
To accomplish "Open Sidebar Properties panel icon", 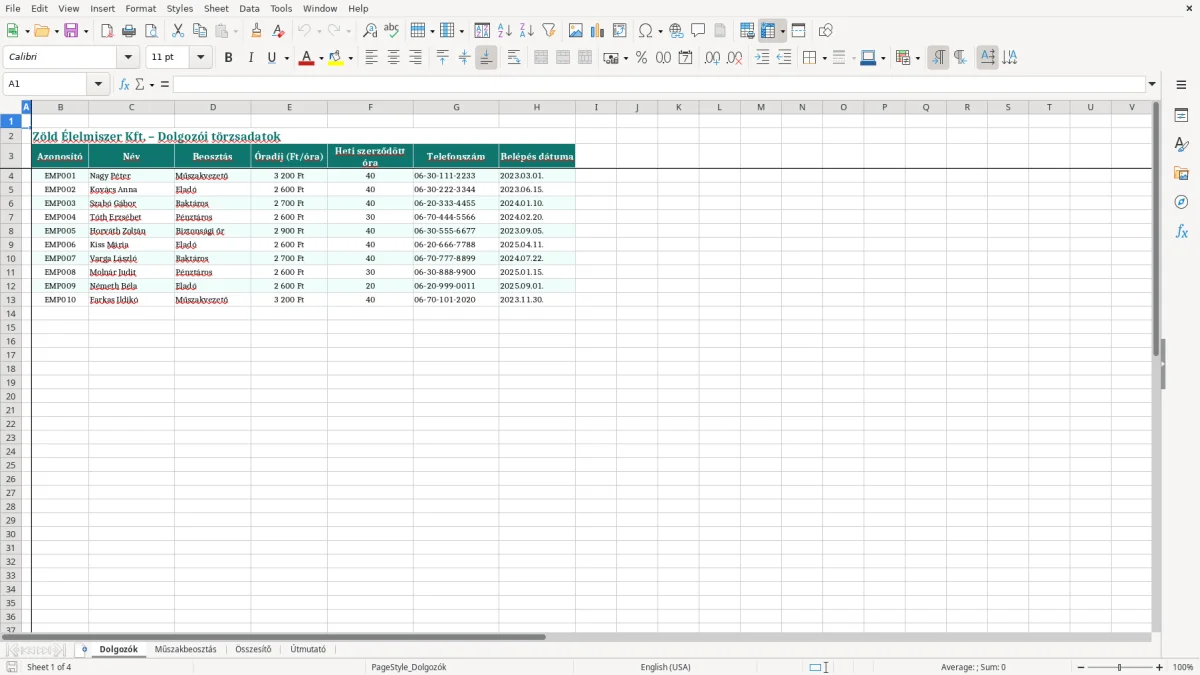I will (x=1182, y=116).
